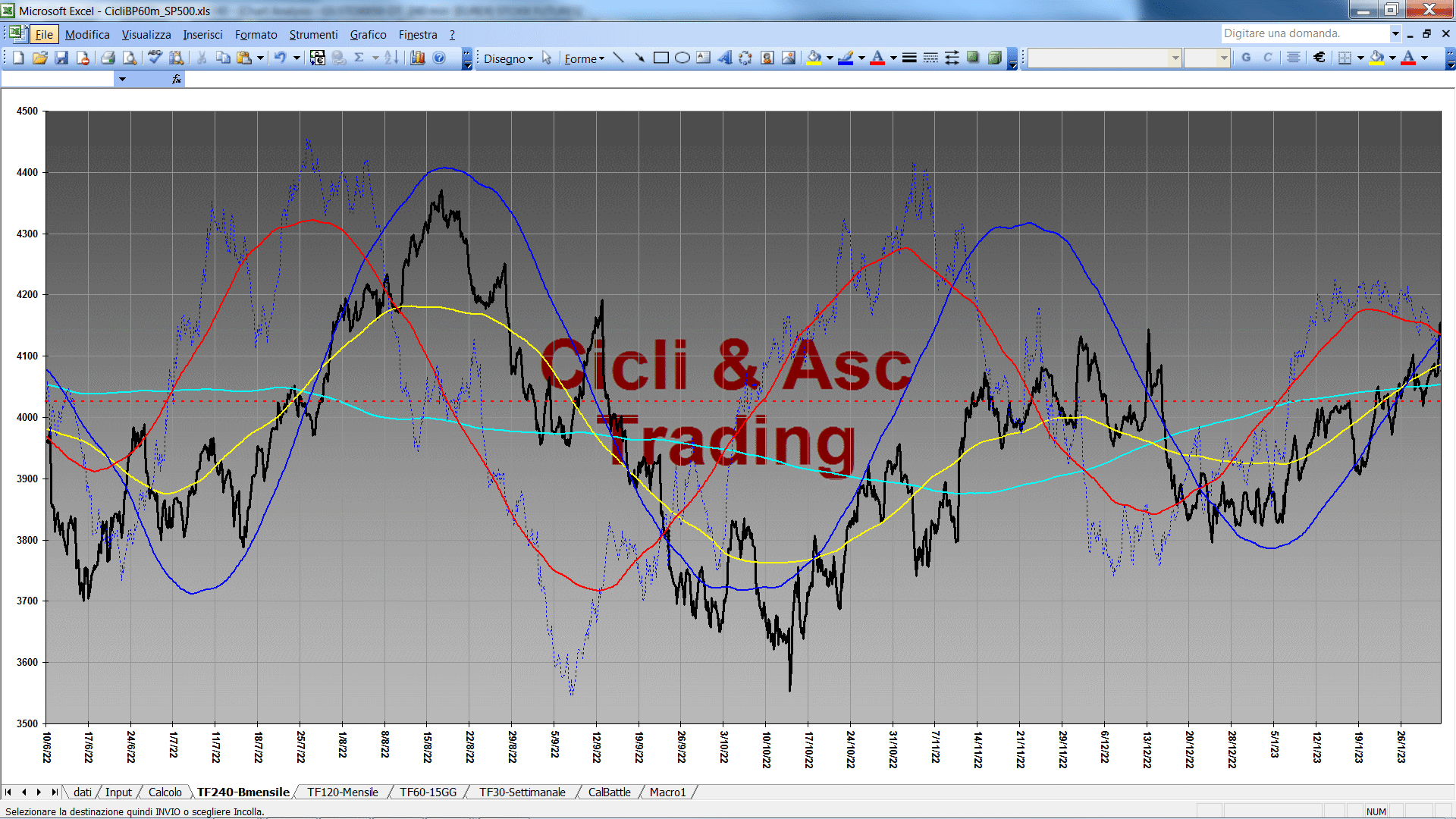
Task: Open the File menu
Action: (x=44, y=34)
